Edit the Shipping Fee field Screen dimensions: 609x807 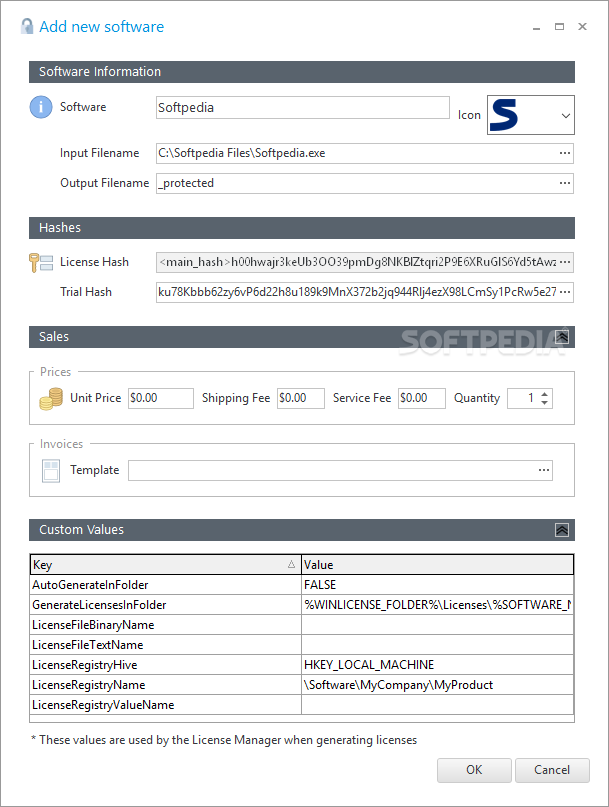[x=301, y=398]
